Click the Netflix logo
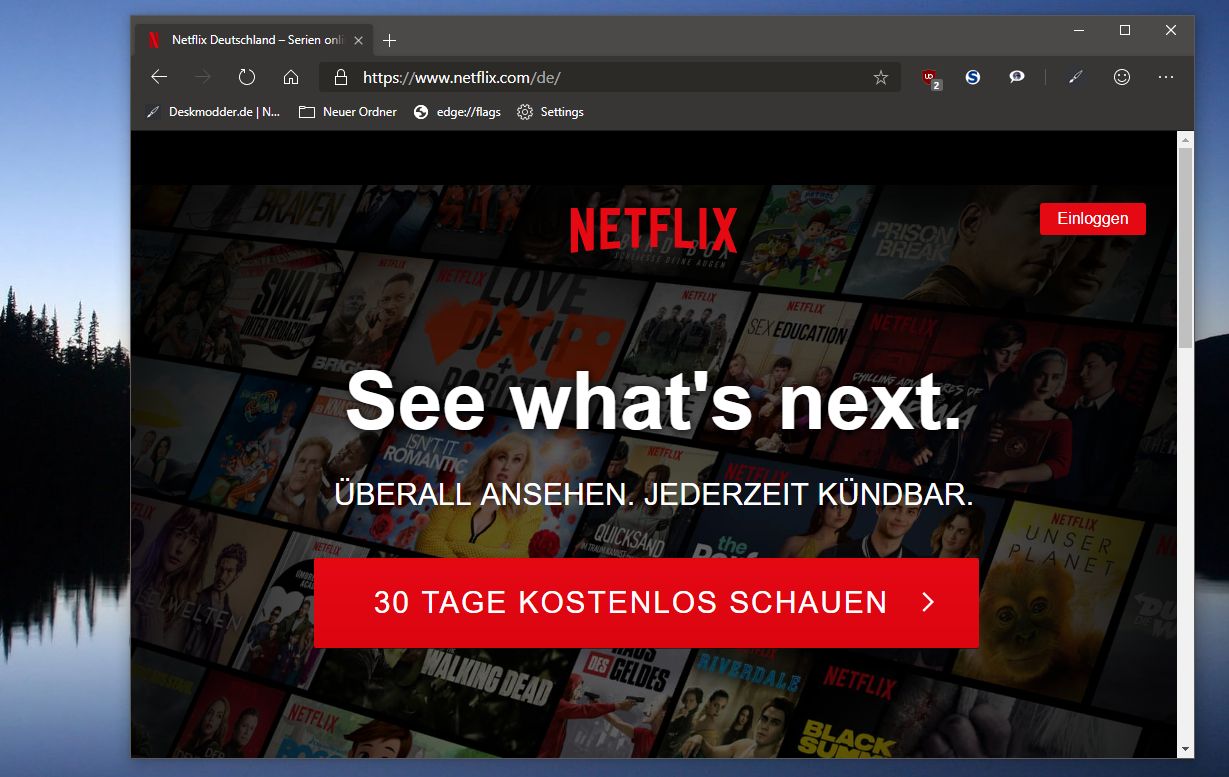 tap(653, 230)
